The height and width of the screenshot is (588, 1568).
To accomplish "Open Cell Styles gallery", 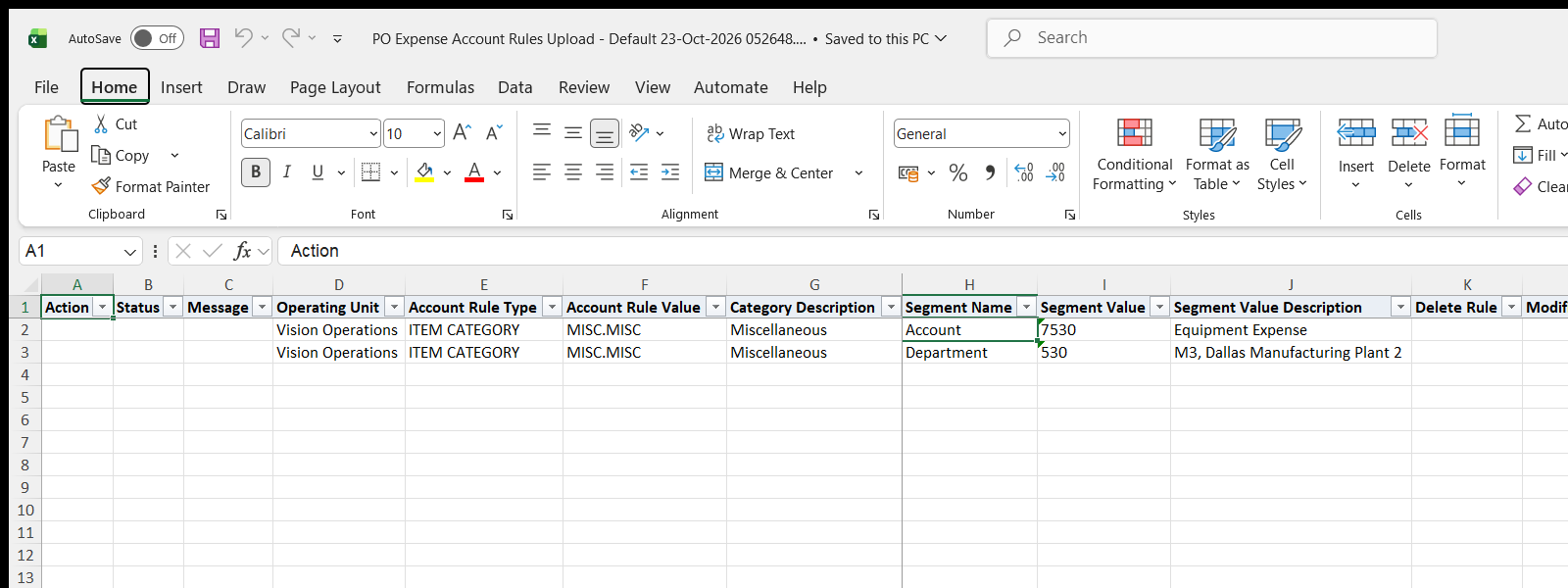I will point(1282,155).
